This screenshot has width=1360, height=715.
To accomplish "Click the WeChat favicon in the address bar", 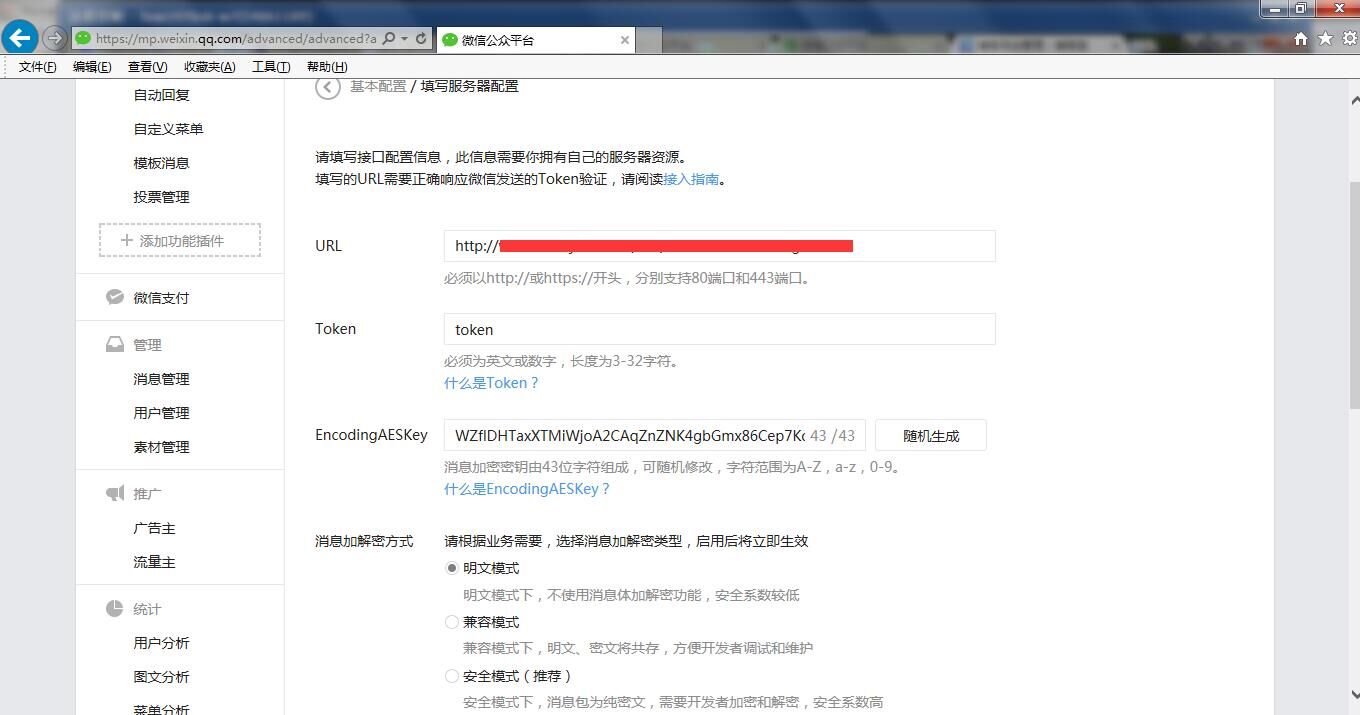I will click(x=83, y=39).
